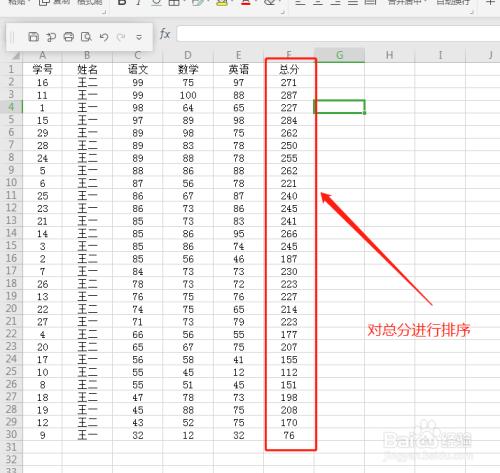The image size is (500, 473).
Task: Select row 15 header
Action: click(x=11, y=246)
